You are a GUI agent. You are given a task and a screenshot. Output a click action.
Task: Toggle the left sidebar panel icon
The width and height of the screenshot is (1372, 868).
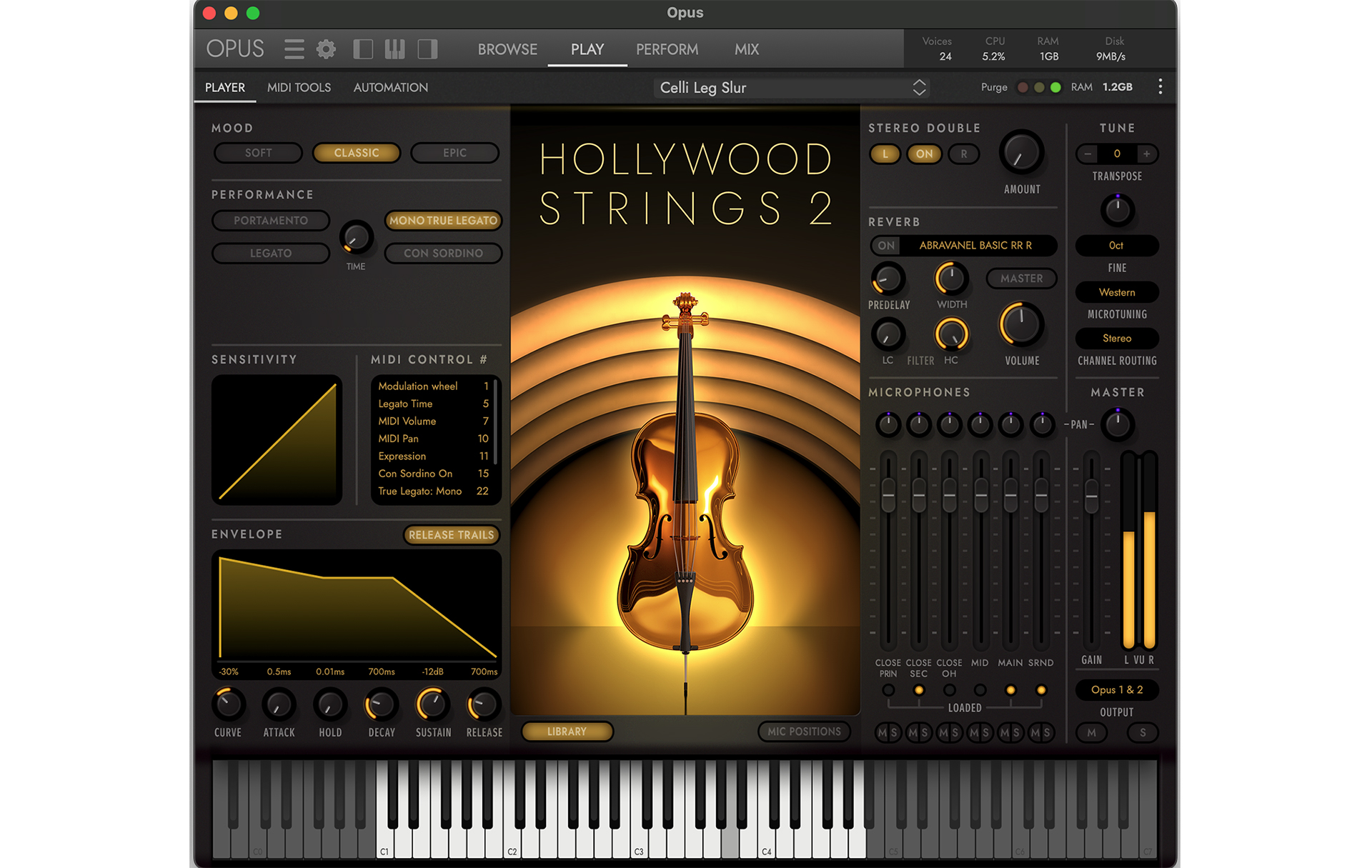pos(363,49)
